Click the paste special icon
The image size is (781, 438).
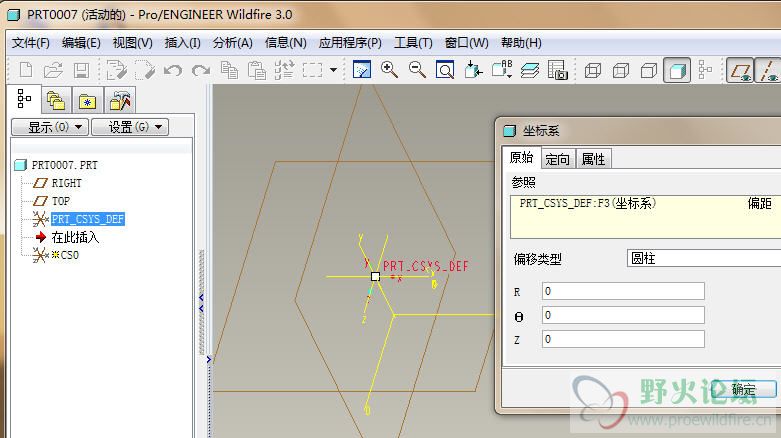(284, 70)
